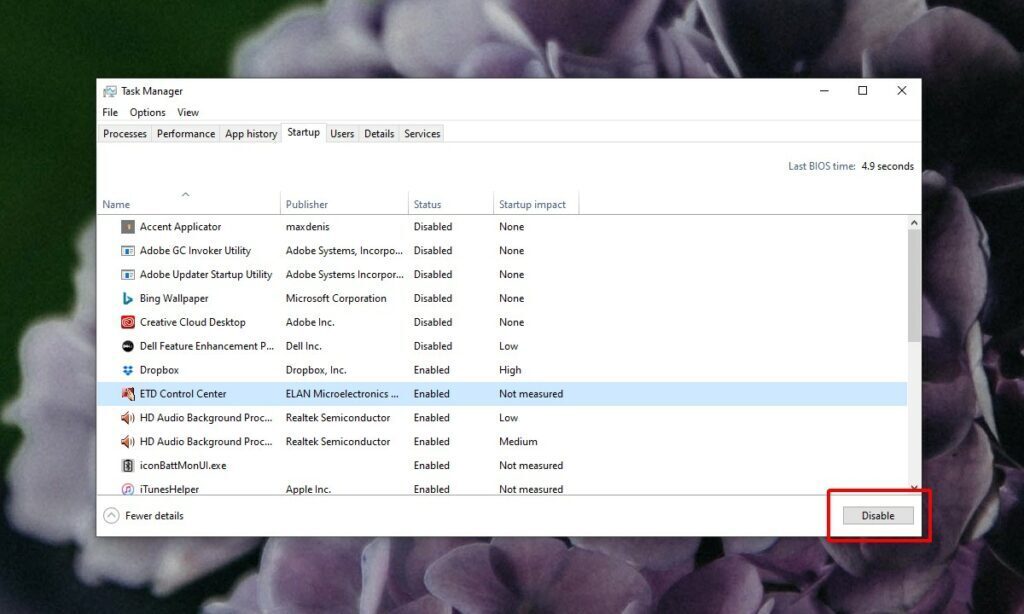
Task: Open the Options menu
Action: [146, 112]
